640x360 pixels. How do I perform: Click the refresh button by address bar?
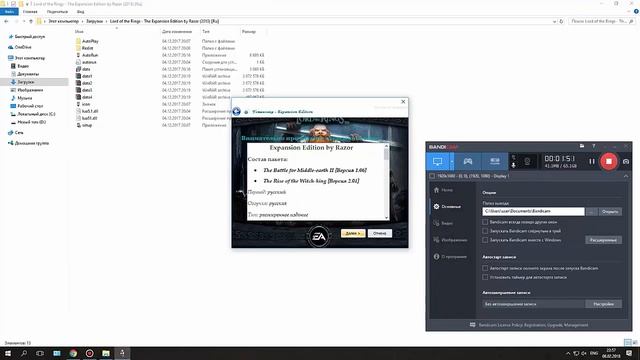pyautogui.click(x=561, y=21)
